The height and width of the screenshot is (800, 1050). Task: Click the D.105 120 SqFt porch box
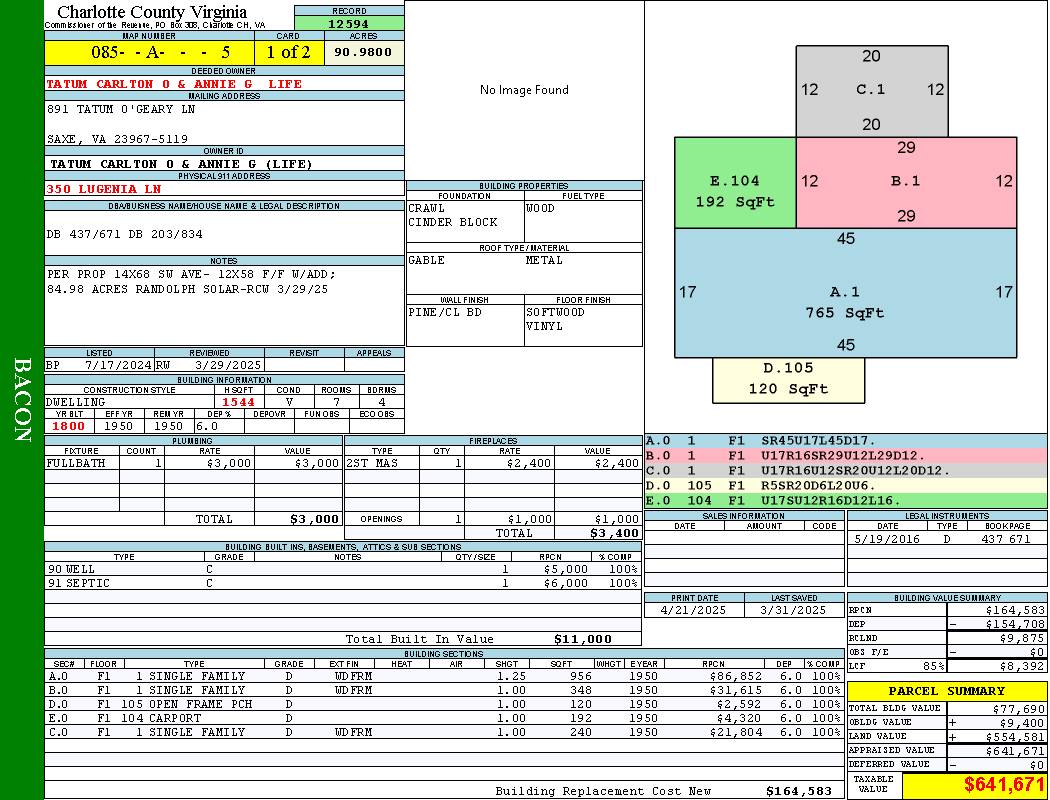click(x=788, y=380)
